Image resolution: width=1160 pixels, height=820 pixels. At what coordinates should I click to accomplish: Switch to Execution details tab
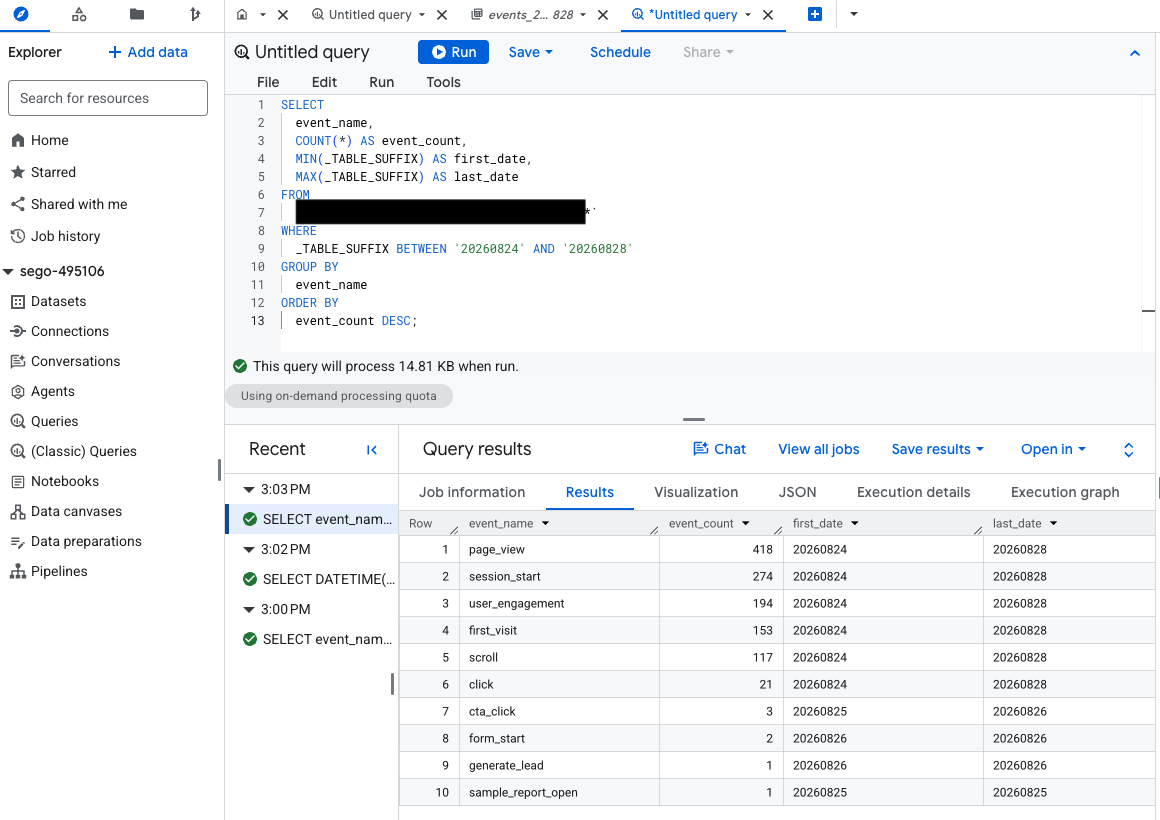[913, 492]
